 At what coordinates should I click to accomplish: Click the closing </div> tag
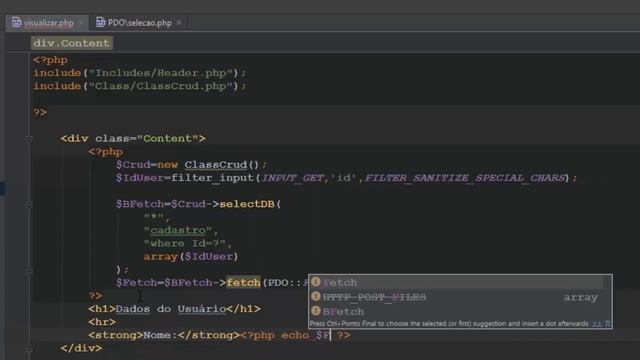(x=81, y=348)
